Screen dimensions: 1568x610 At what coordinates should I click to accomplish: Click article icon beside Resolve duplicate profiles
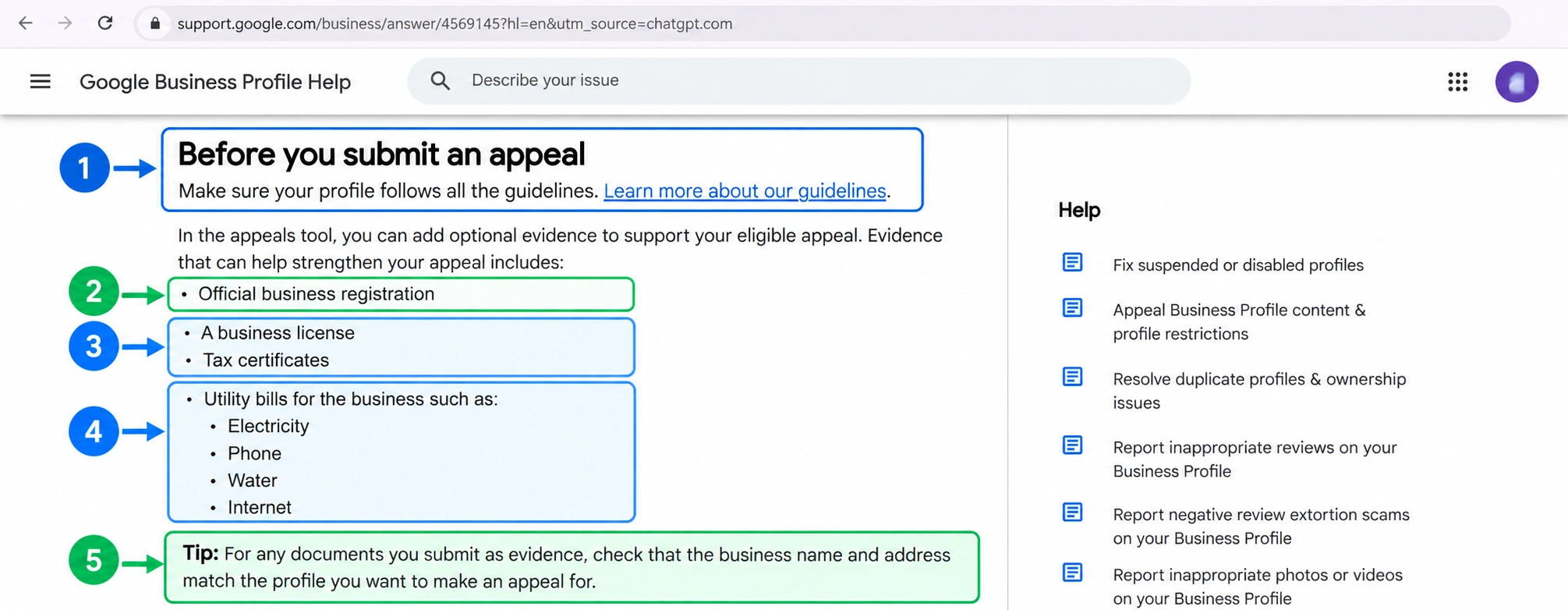1073,377
